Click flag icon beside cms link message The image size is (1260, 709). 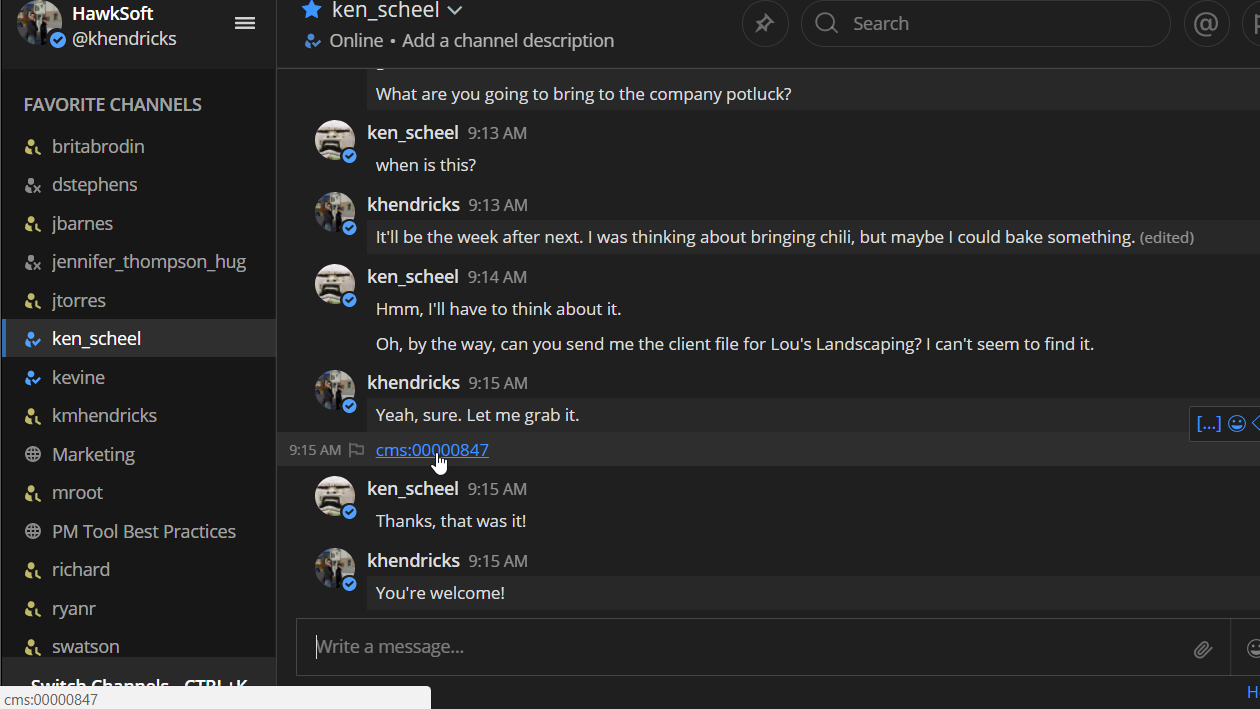point(356,450)
